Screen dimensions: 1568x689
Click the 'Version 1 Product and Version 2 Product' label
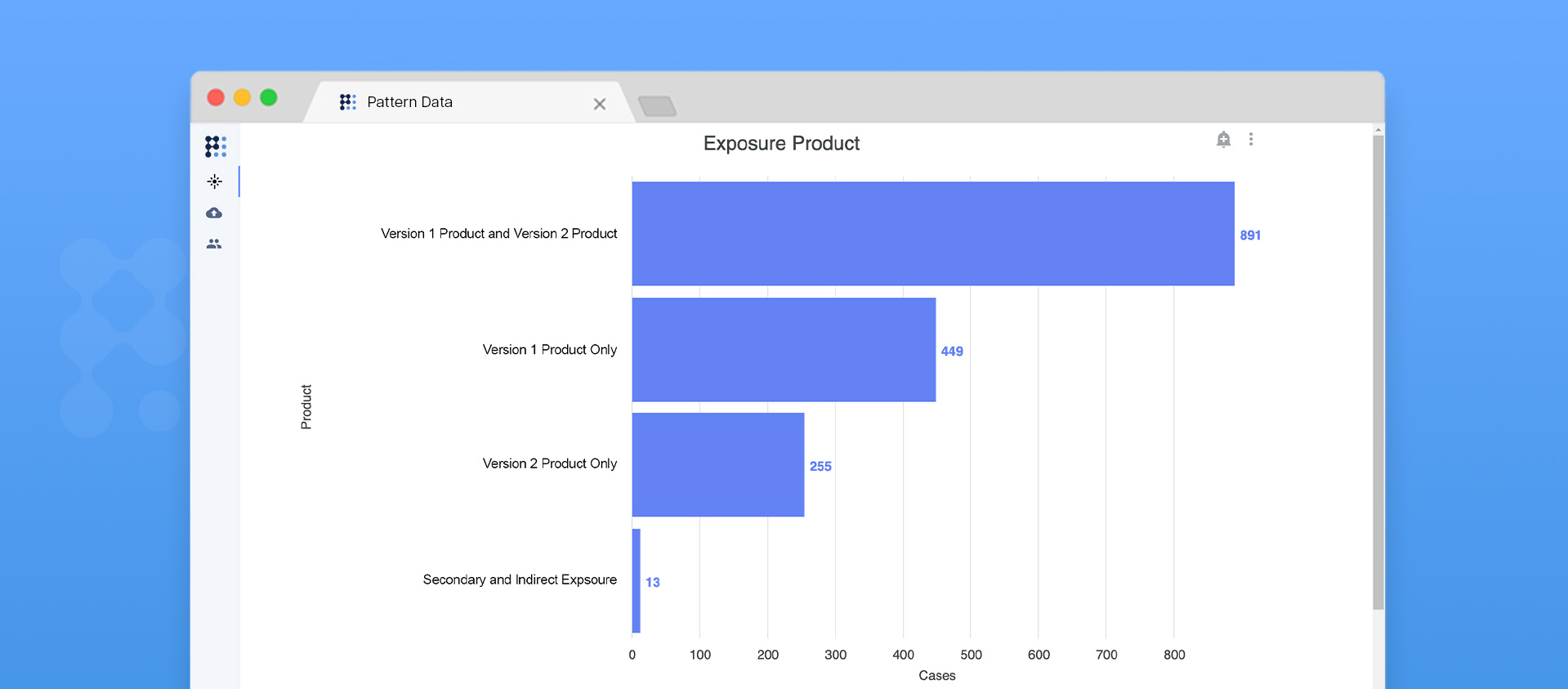499,234
